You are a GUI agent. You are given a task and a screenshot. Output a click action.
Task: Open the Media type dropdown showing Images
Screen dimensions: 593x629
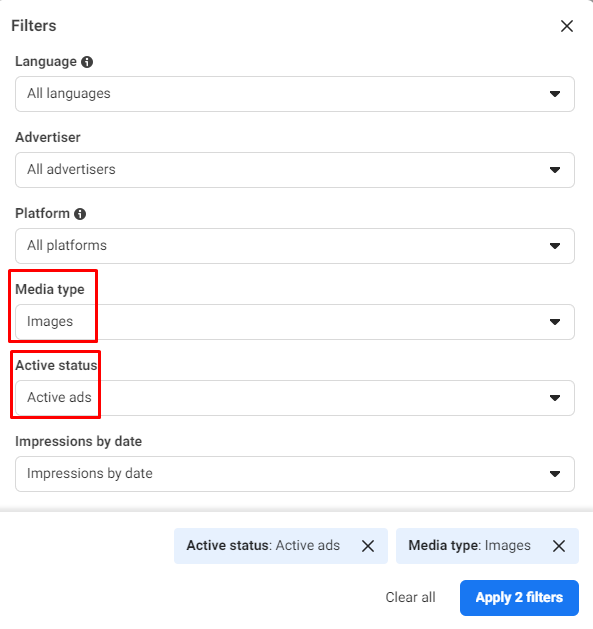click(295, 322)
